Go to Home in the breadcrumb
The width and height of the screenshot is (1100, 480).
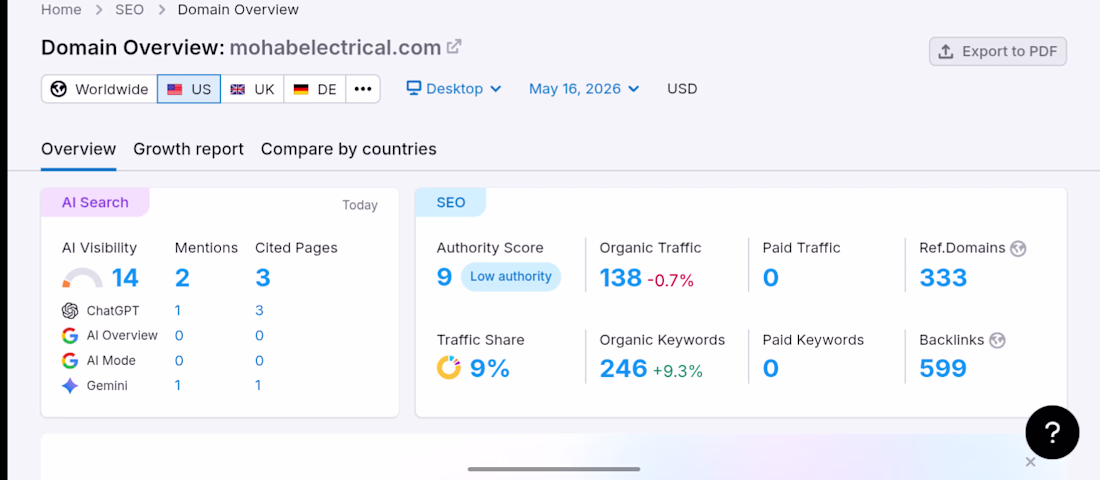61,10
